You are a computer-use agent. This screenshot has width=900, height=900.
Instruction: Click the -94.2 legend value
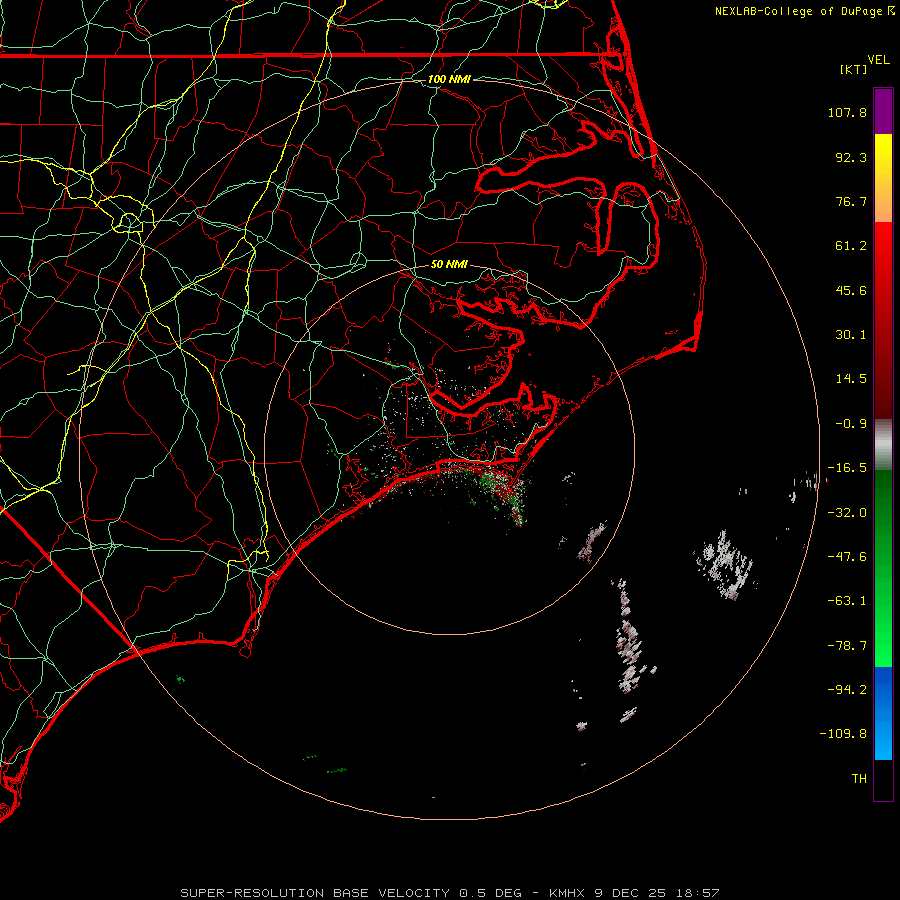coord(847,690)
